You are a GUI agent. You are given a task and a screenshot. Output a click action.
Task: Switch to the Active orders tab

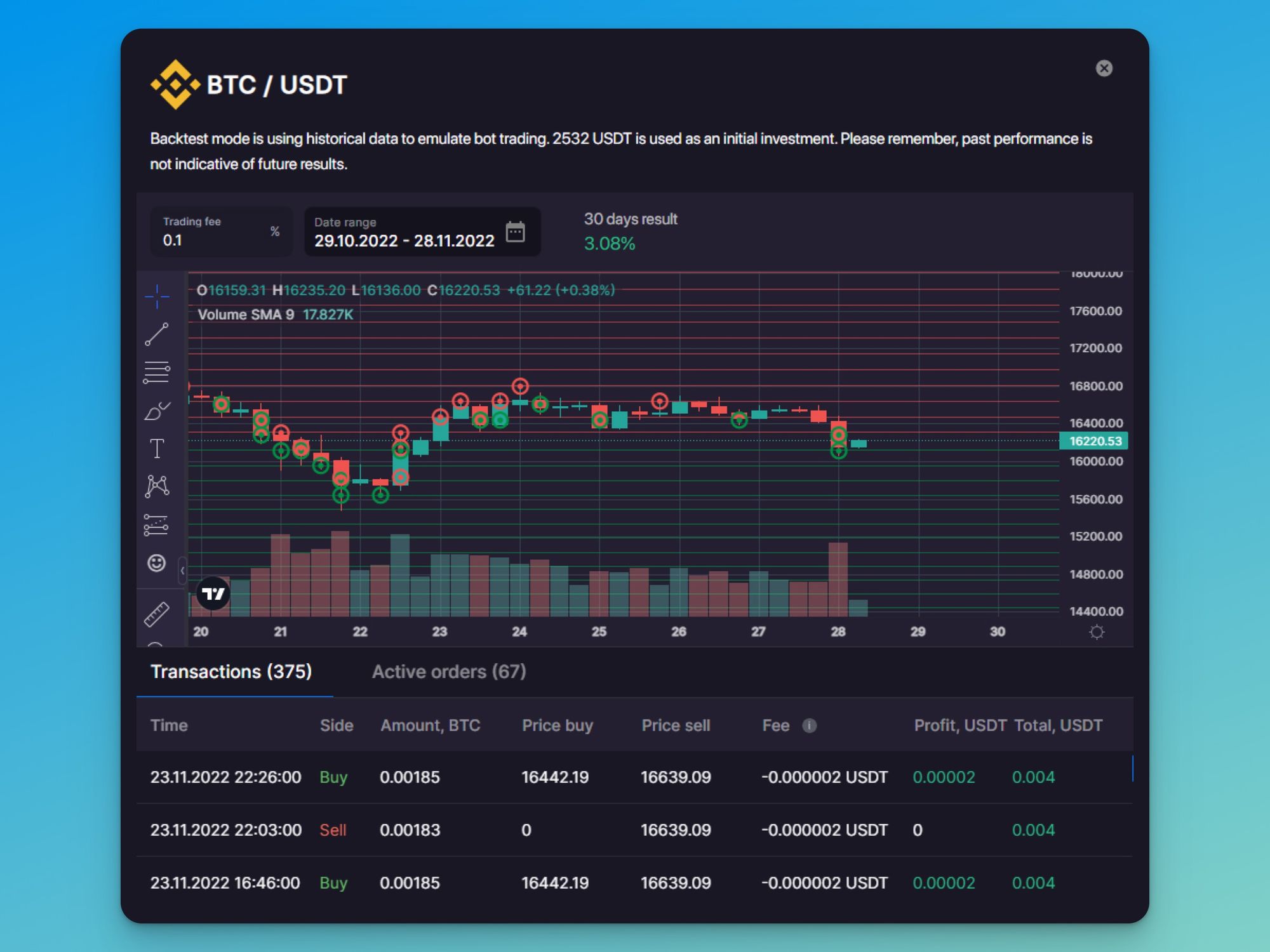450,671
